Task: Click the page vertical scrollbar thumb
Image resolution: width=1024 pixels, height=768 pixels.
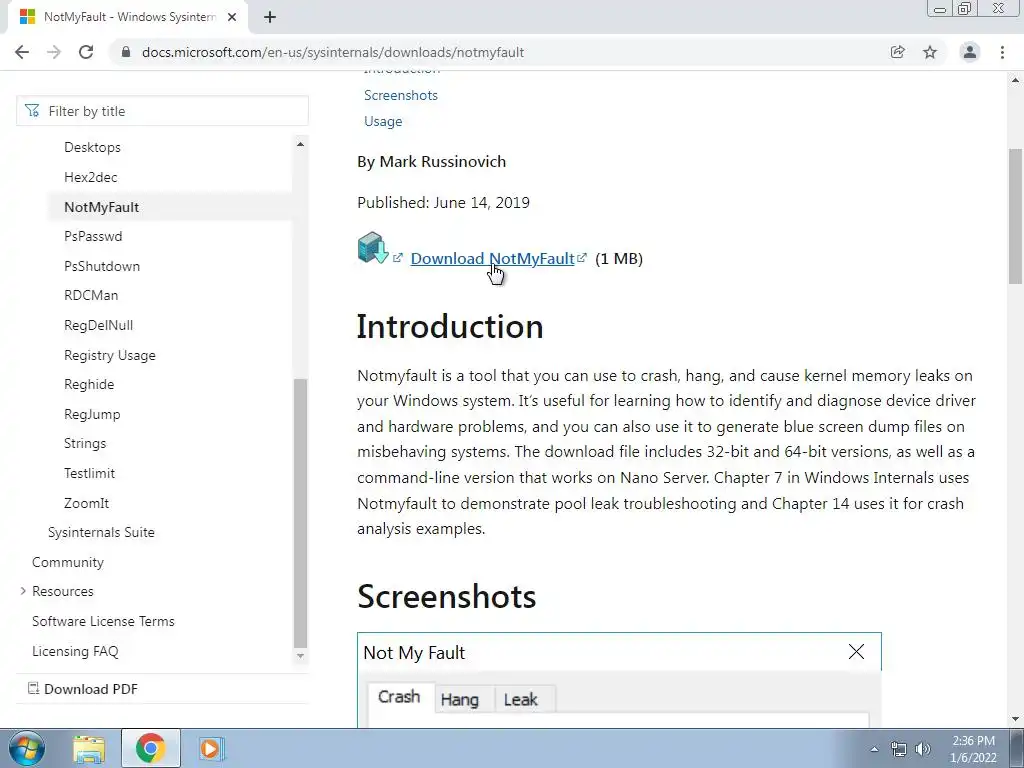Action: pos(1016,216)
